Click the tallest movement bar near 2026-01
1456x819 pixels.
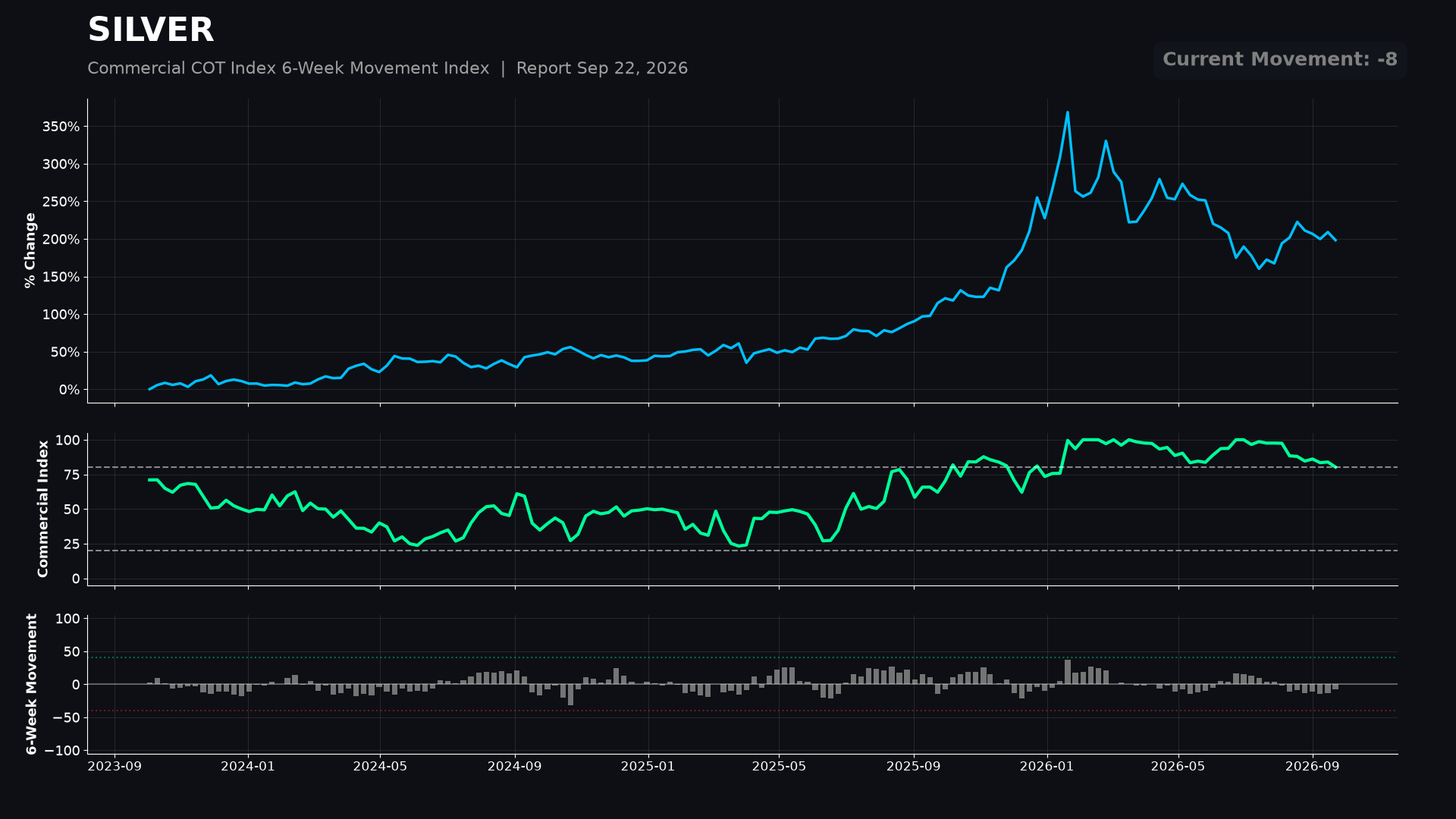point(1068,672)
